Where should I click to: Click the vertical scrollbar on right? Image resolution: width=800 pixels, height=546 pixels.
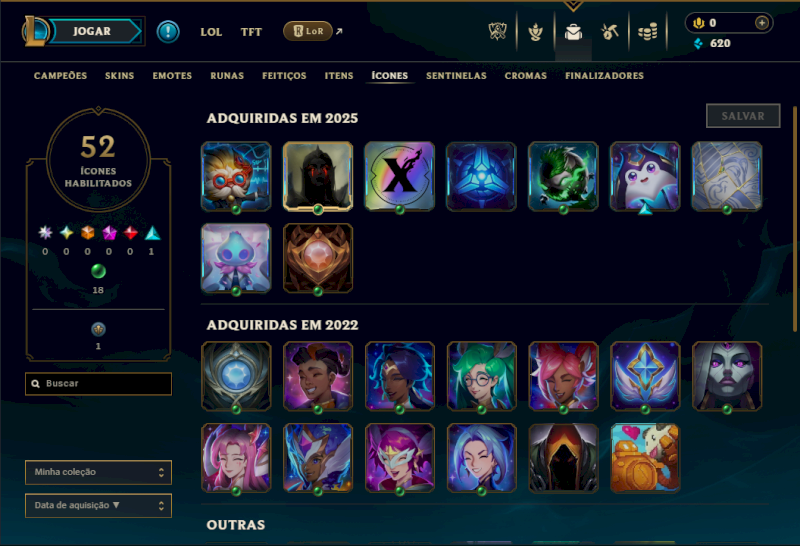click(794, 219)
